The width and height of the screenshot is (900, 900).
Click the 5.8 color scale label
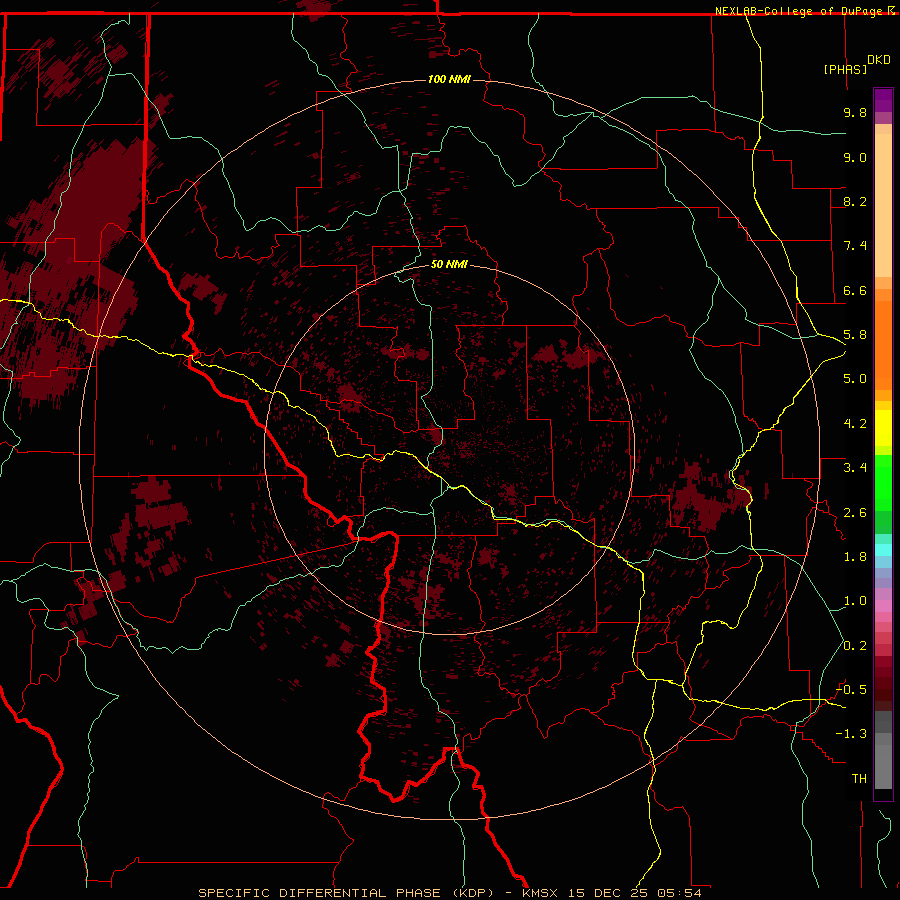(855, 335)
